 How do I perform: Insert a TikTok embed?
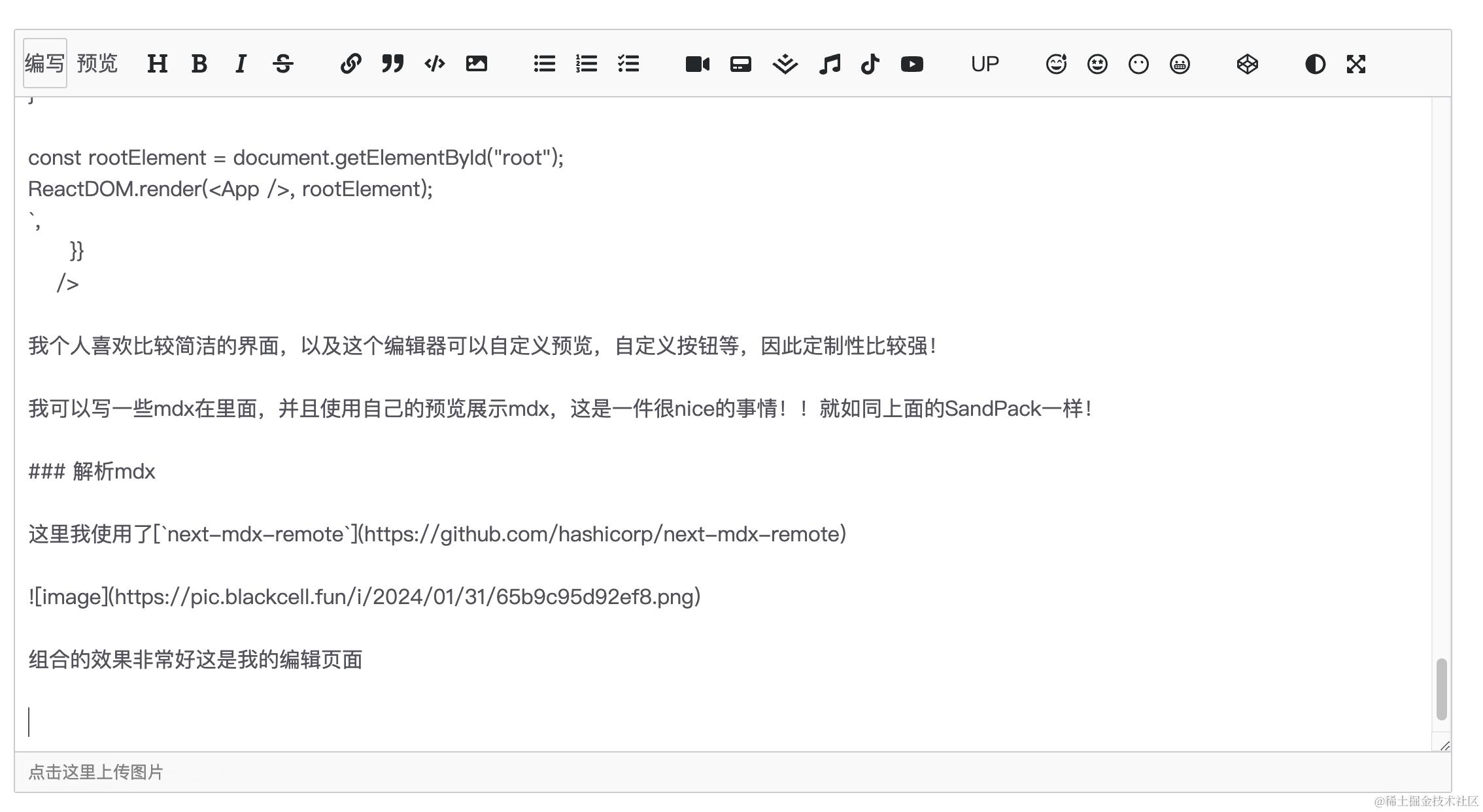pyautogui.click(x=870, y=63)
